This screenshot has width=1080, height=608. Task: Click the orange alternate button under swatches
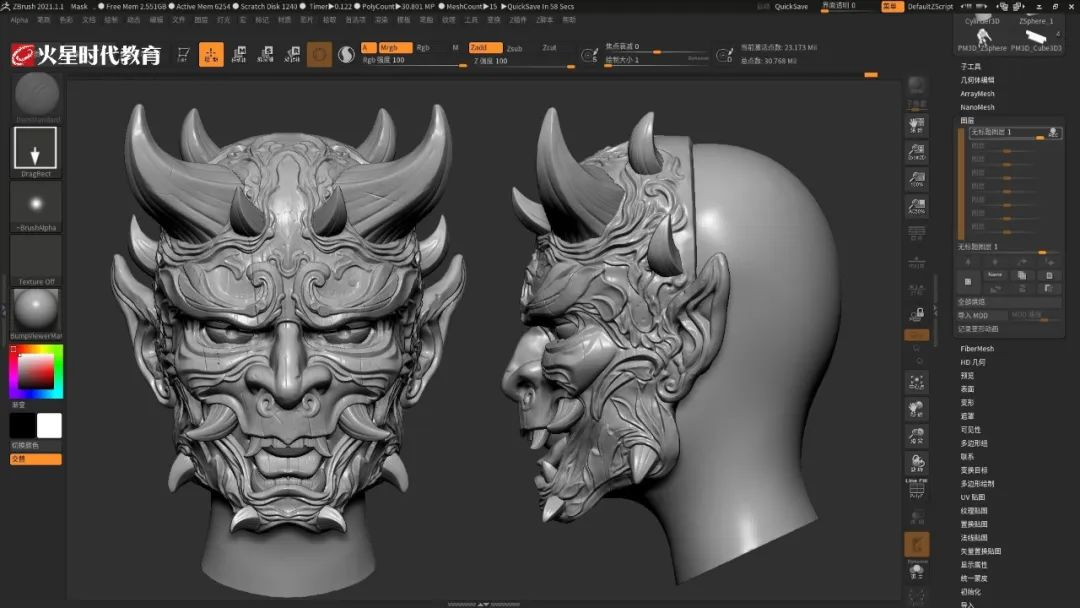36,459
